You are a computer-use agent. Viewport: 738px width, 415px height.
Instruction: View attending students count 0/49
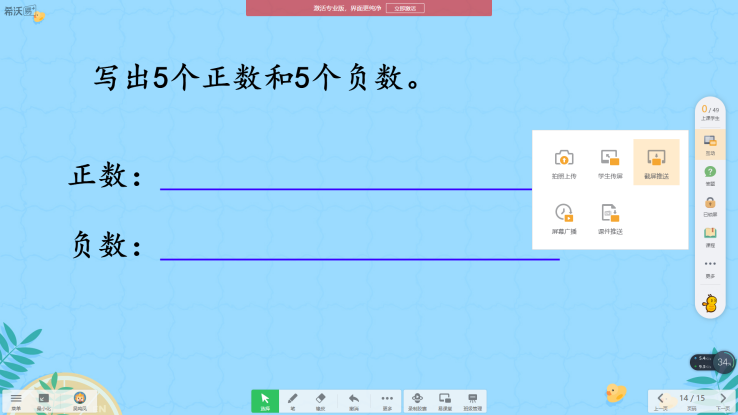710,113
